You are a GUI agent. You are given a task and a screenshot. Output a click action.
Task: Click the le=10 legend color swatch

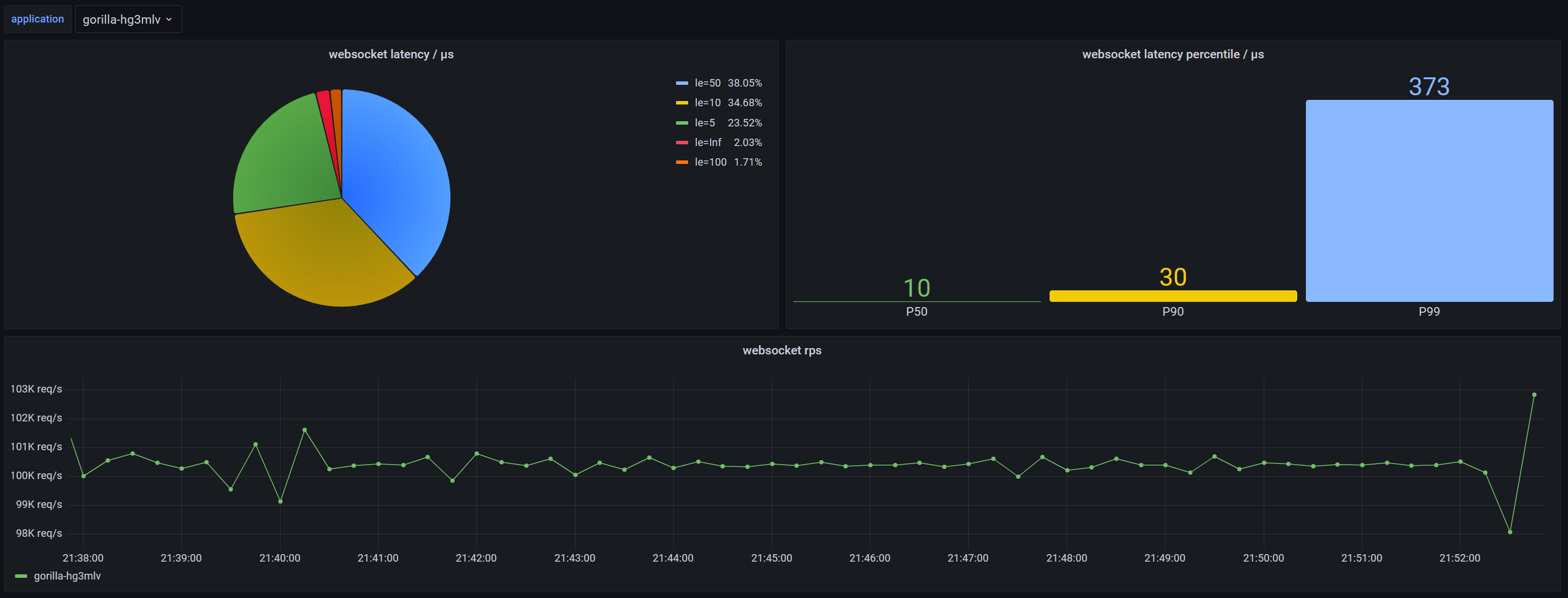682,103
